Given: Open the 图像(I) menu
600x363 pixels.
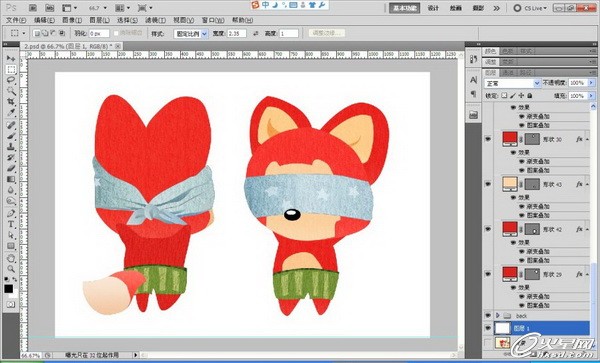Looking at the screenshot, I should point(72,20).
